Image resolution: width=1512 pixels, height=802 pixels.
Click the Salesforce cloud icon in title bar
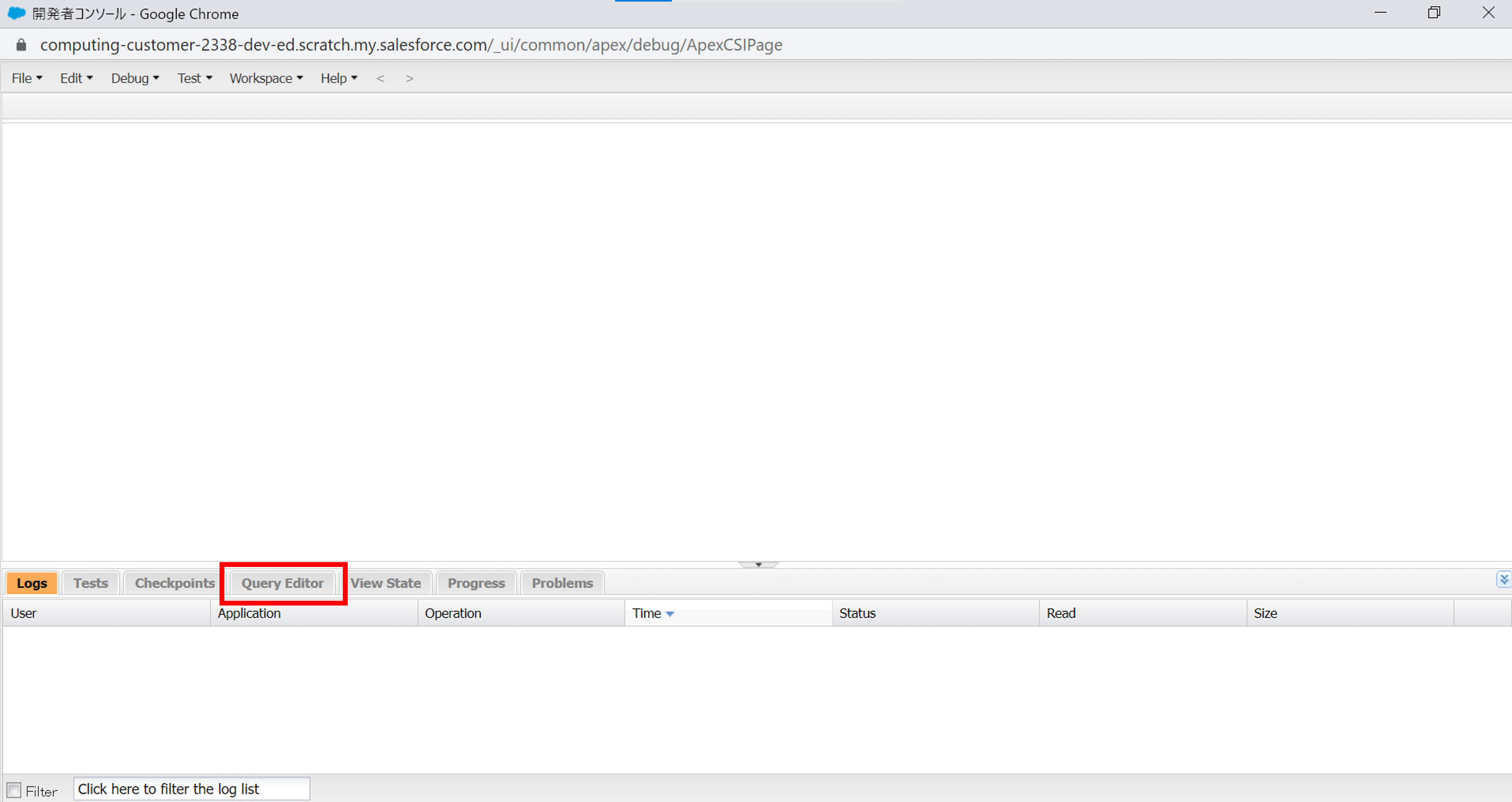click(17, 13)
